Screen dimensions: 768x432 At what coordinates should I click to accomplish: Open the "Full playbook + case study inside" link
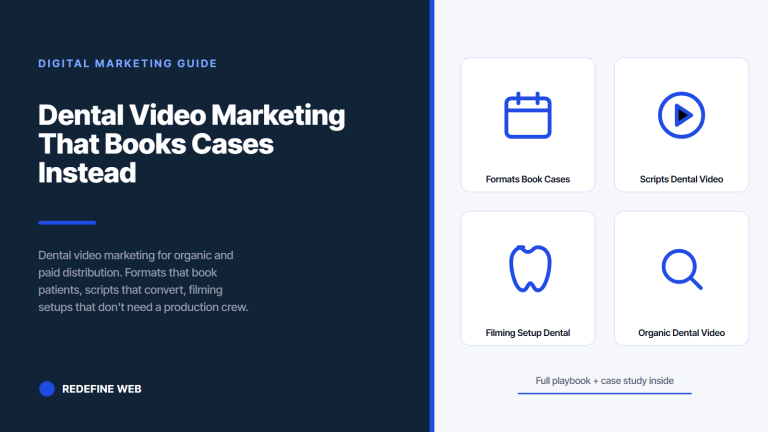tap(604, 381)
